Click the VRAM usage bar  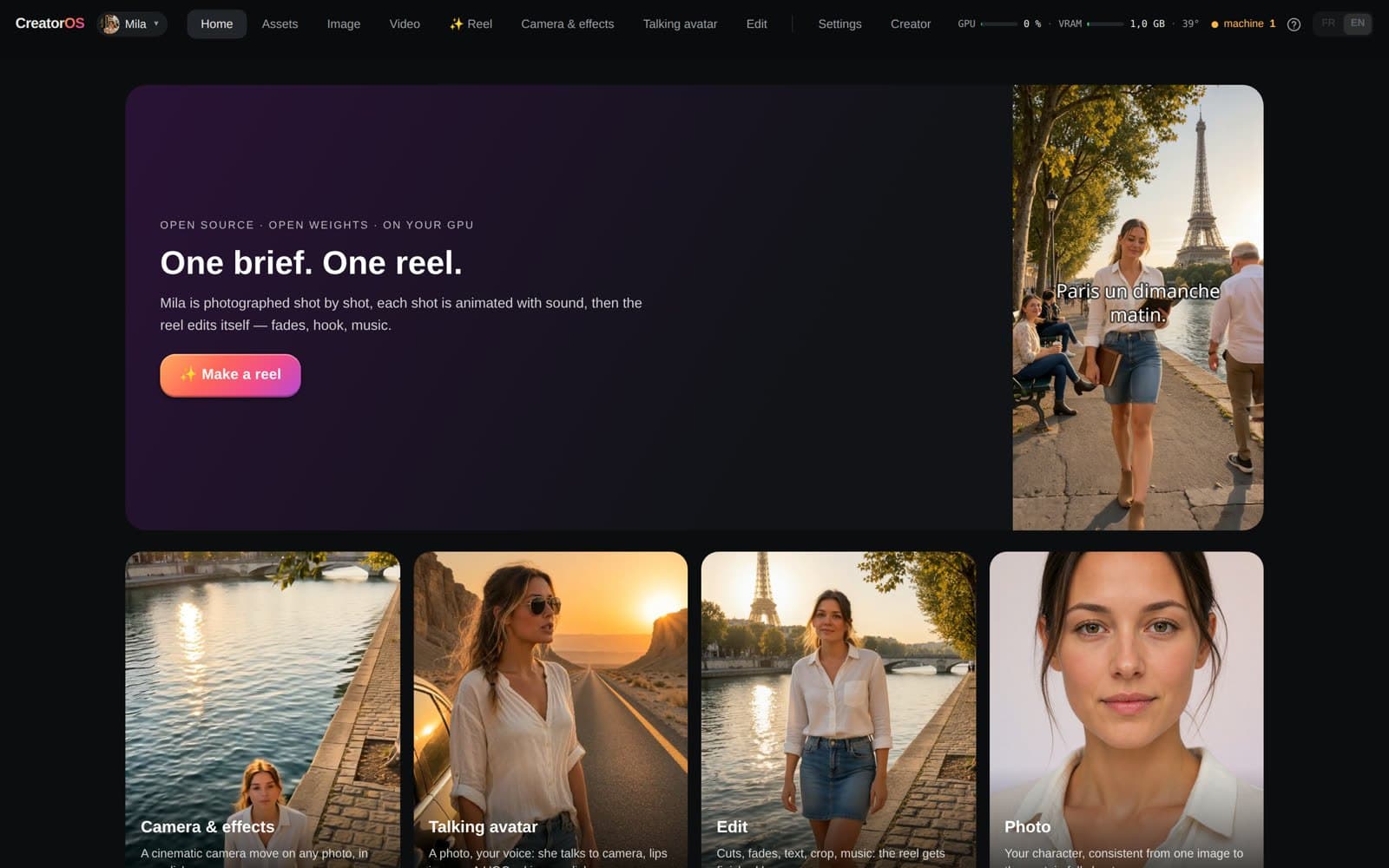point(1105,24)
